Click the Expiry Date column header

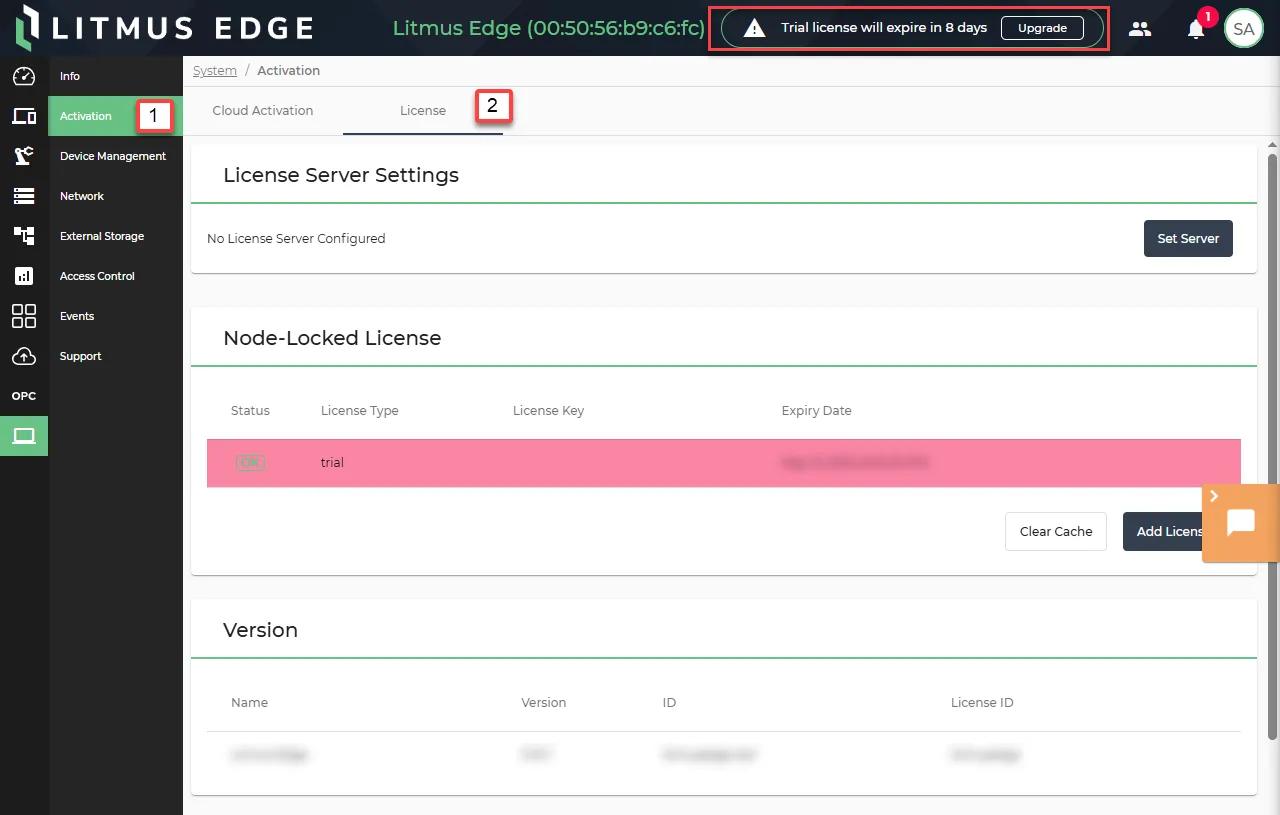817,411
